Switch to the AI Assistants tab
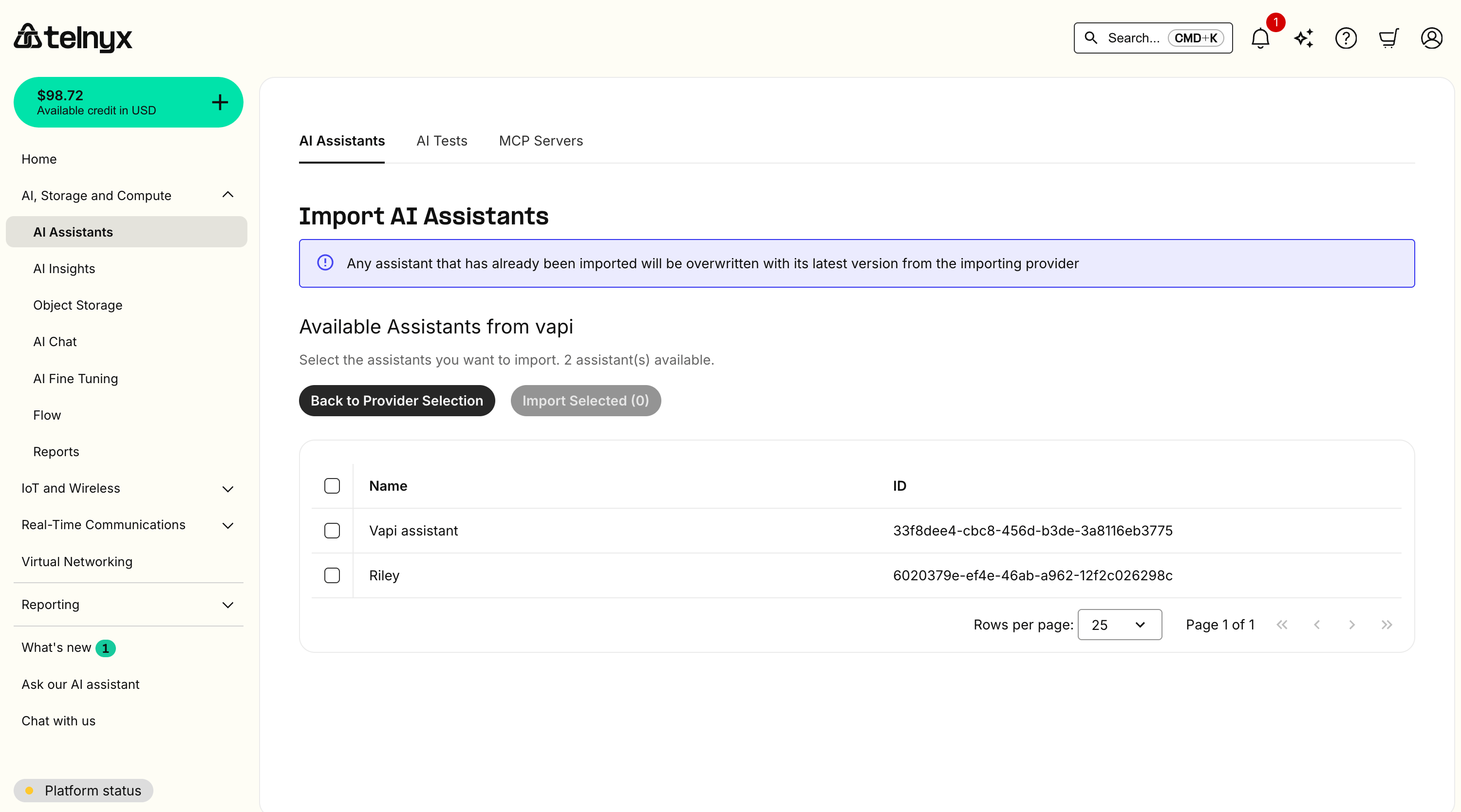This screenshot has height=812, width=1461. click(x=341, y=141)
